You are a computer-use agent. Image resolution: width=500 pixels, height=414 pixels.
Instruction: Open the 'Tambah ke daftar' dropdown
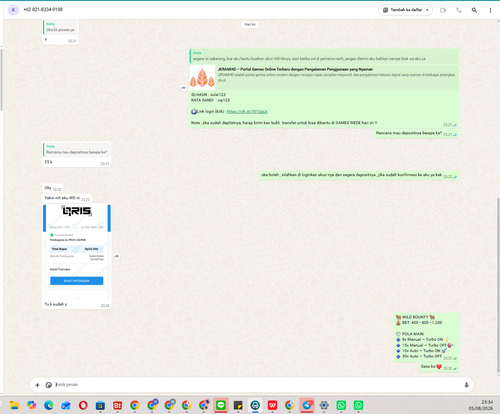point(405,10)
